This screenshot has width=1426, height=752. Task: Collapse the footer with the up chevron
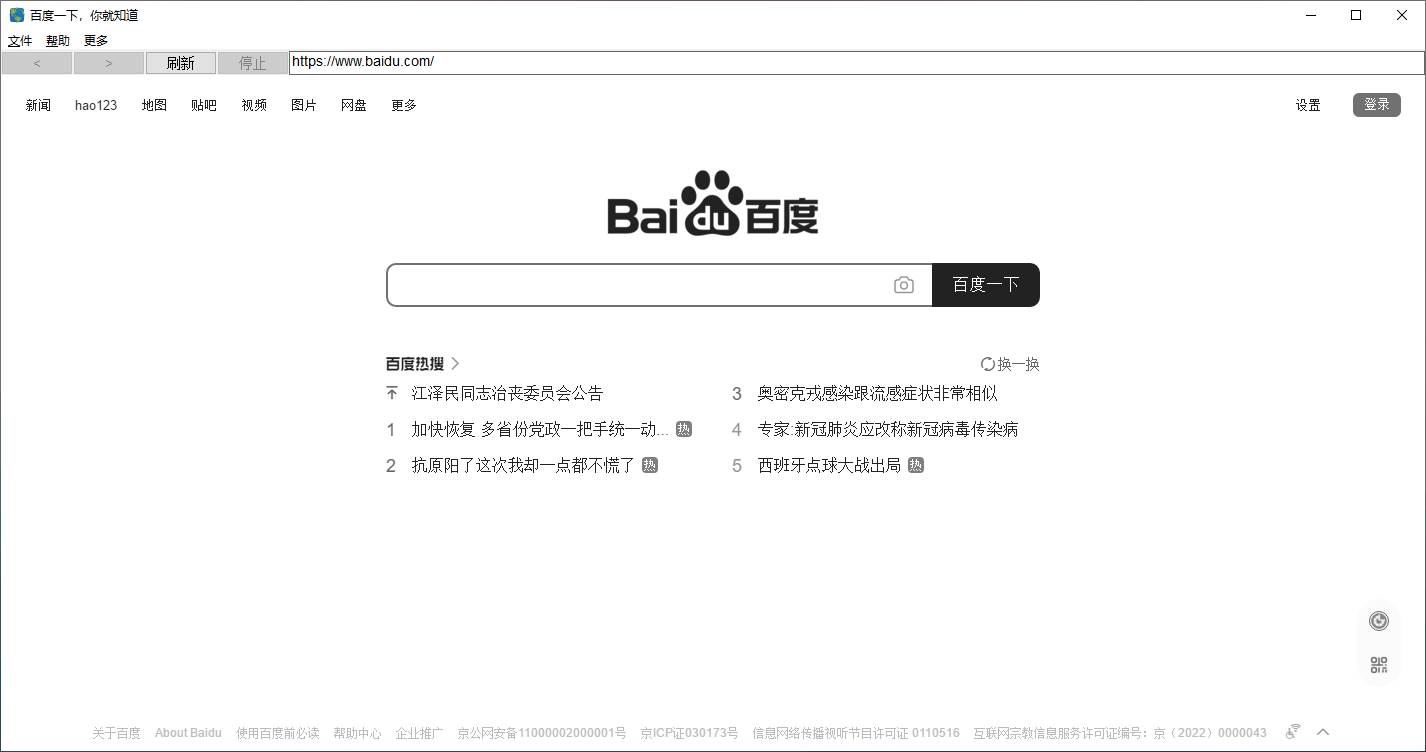click(1323, 732)
